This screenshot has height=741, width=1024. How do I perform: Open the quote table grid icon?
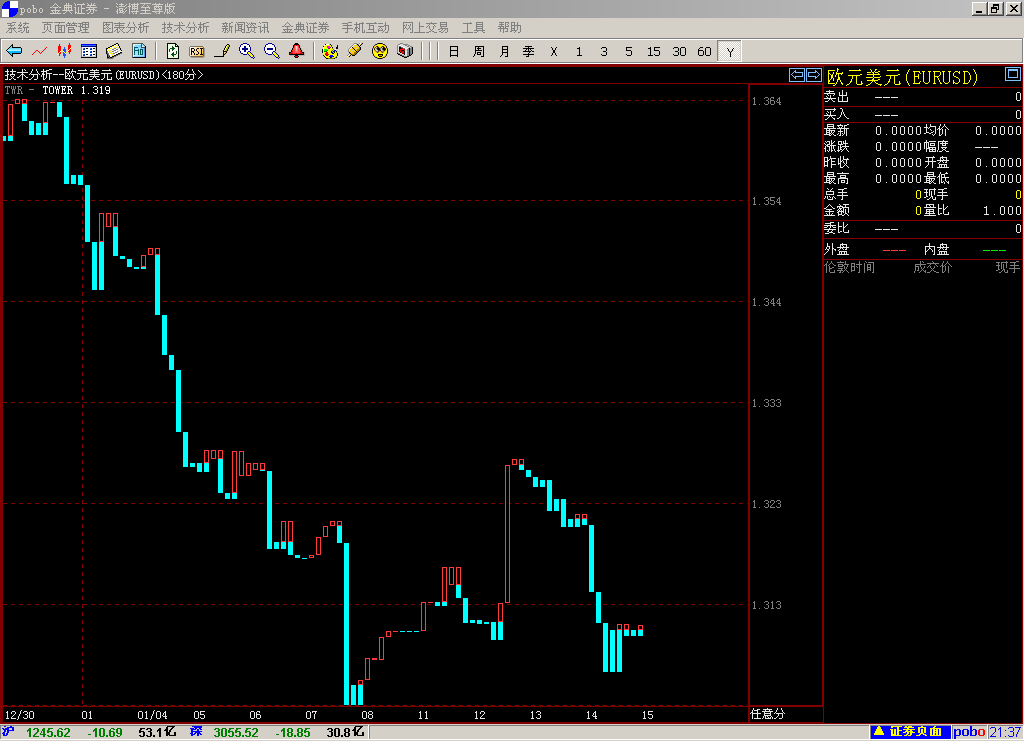pos(89,51)
